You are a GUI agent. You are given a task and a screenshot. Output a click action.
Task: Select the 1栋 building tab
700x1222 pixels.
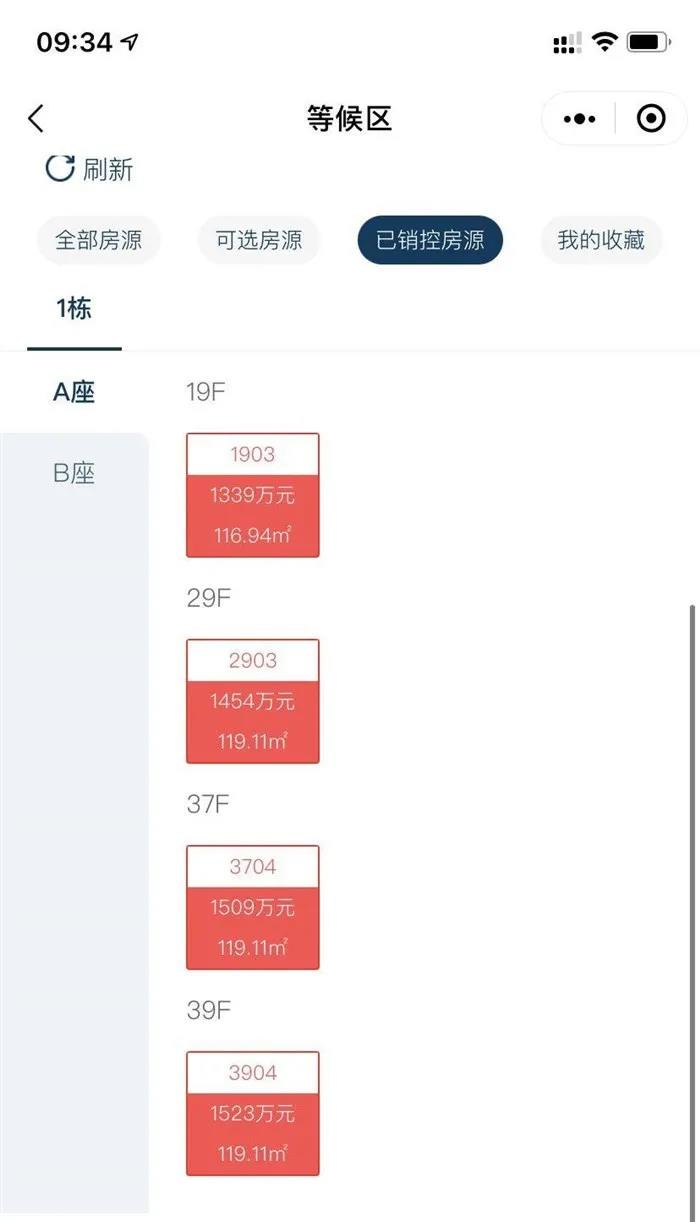74,309
